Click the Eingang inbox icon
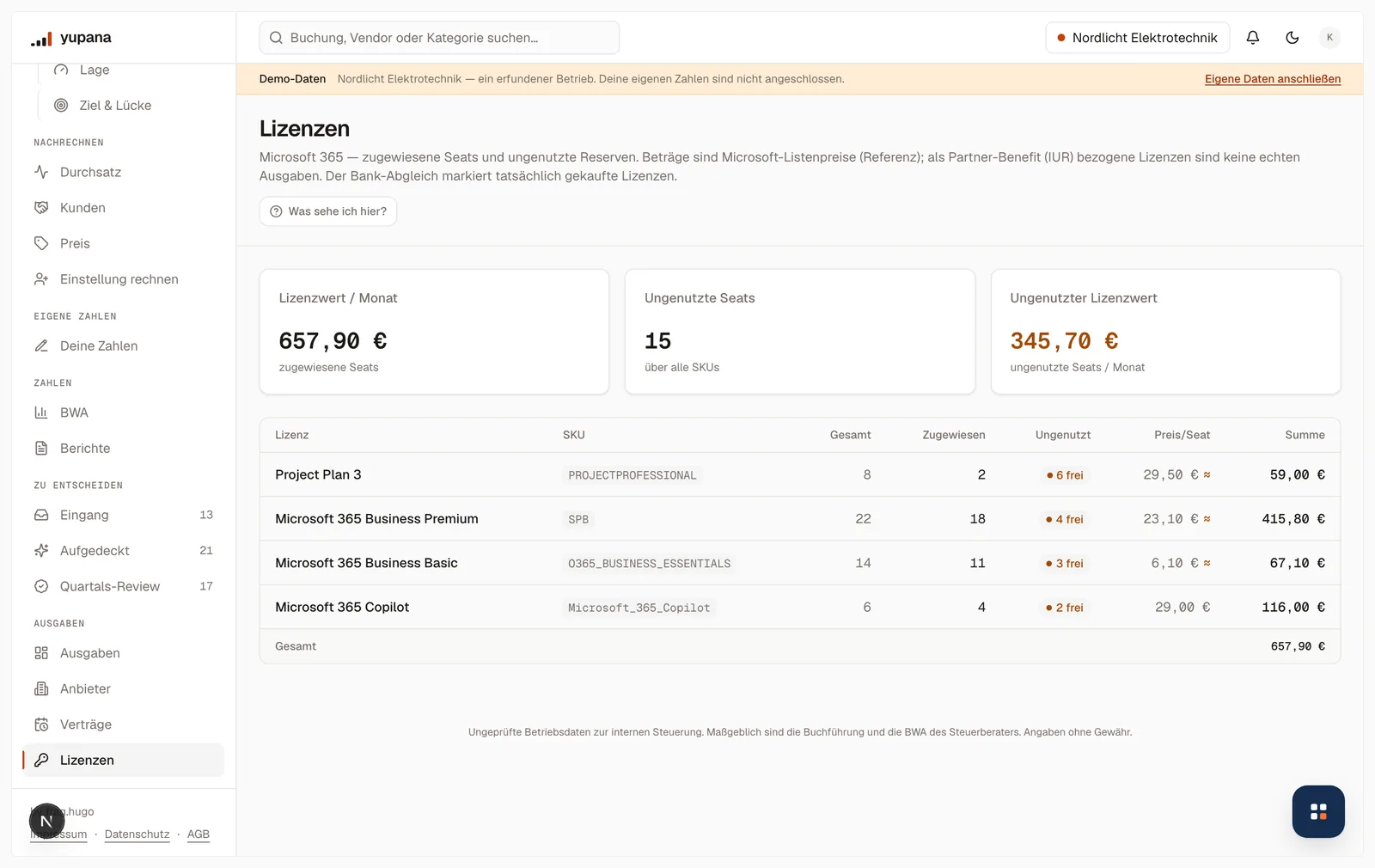The width and height of the screenshot is (1375, 868). pos(41,515)
